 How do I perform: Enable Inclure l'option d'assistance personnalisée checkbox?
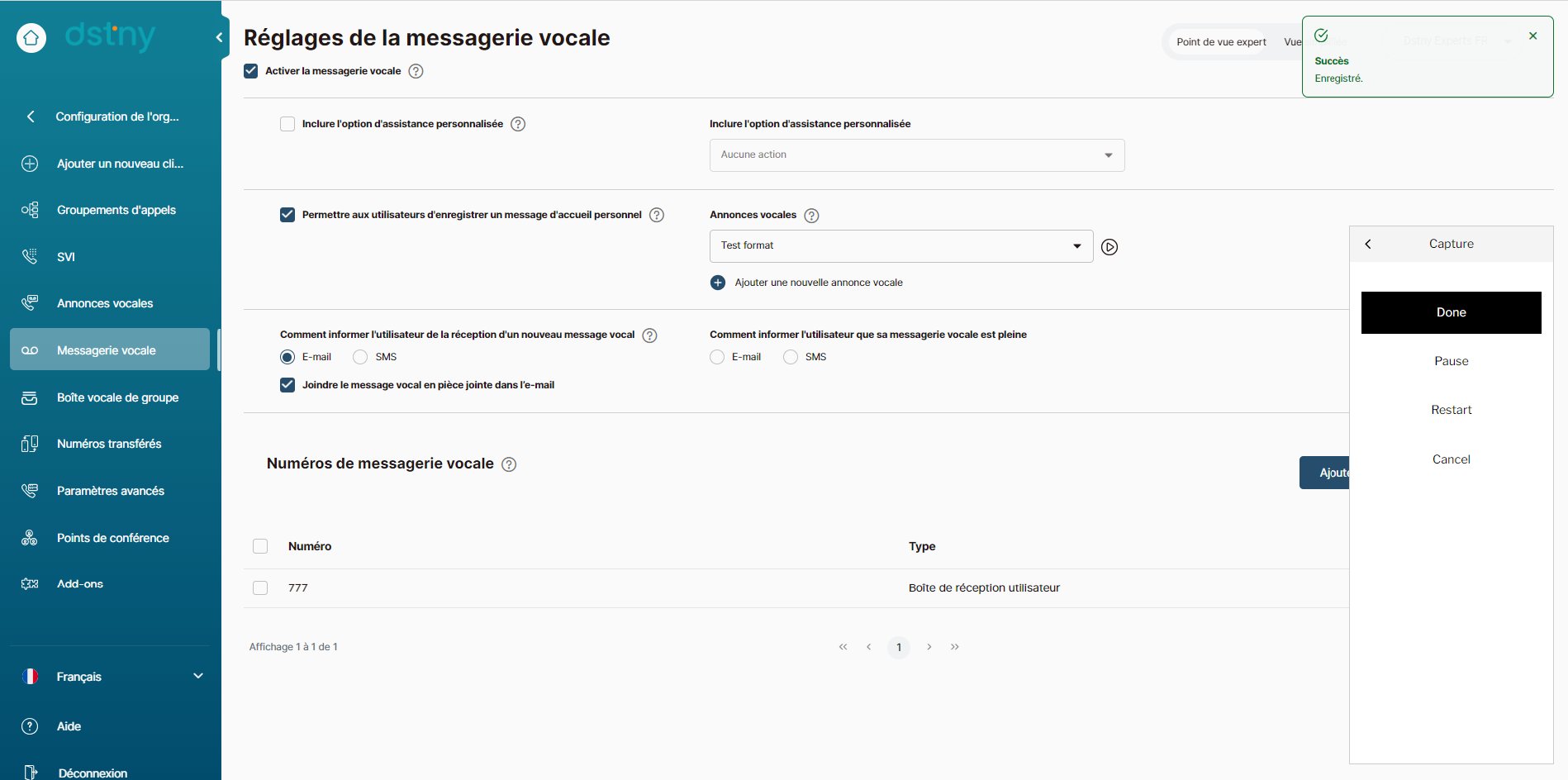pyautogui.click(x=287, y=124)
